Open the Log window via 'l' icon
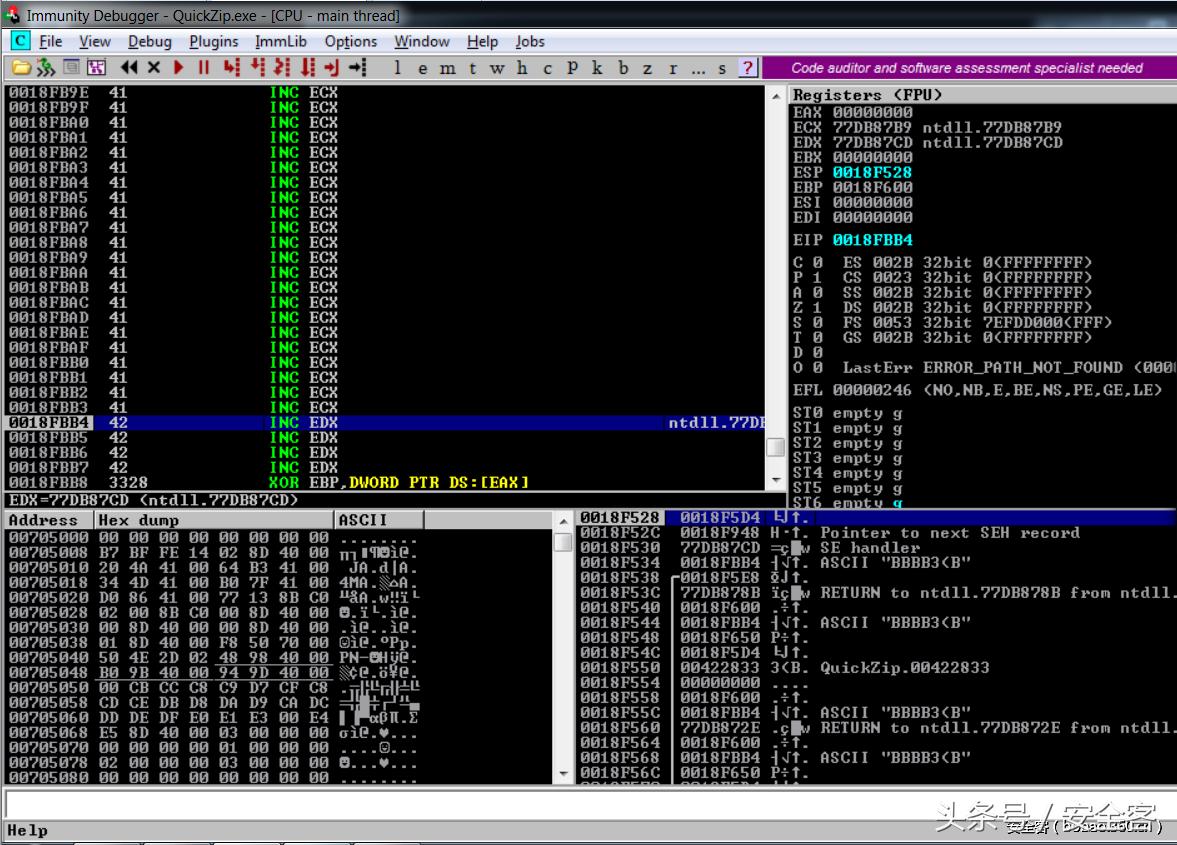Screen dimensions: 1177x845 pyautogui.click(x=397, y=69)
